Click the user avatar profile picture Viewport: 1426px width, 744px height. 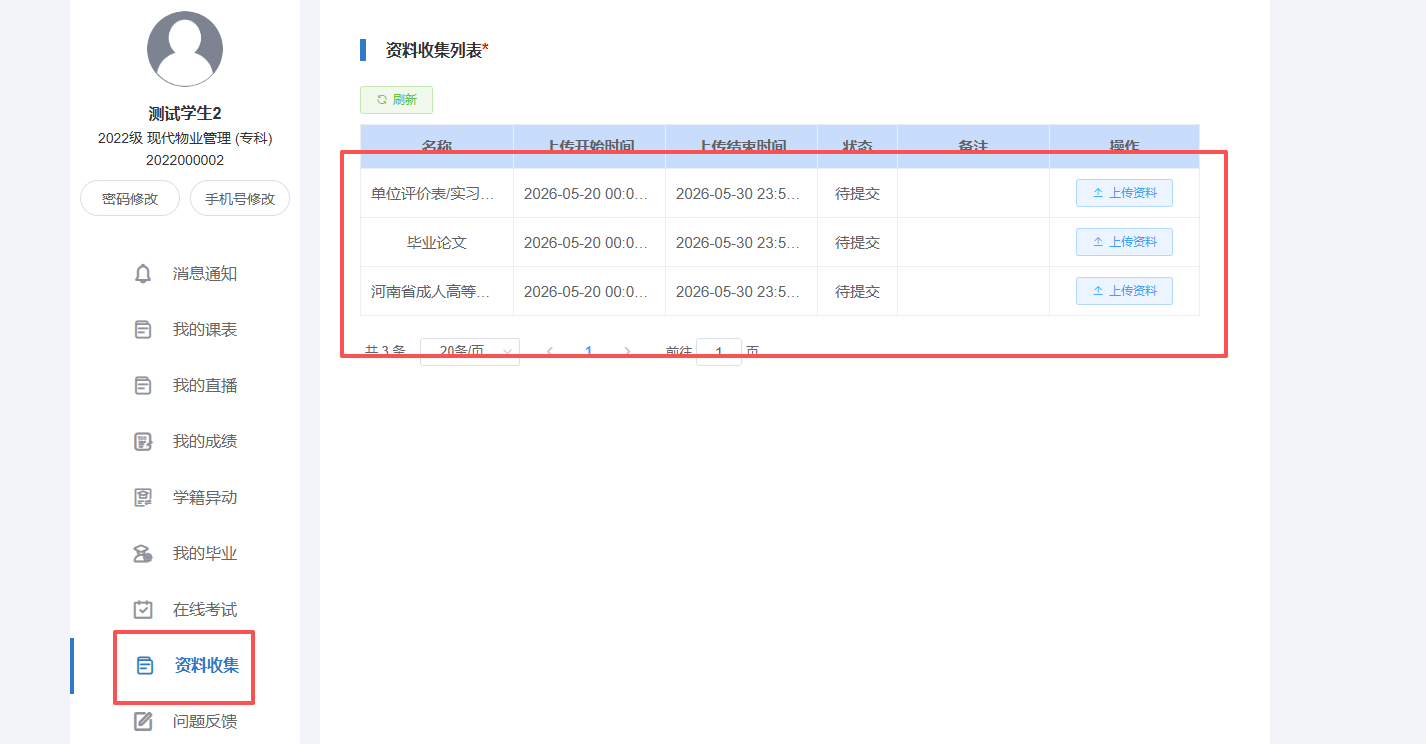click(x=185, y=48)
